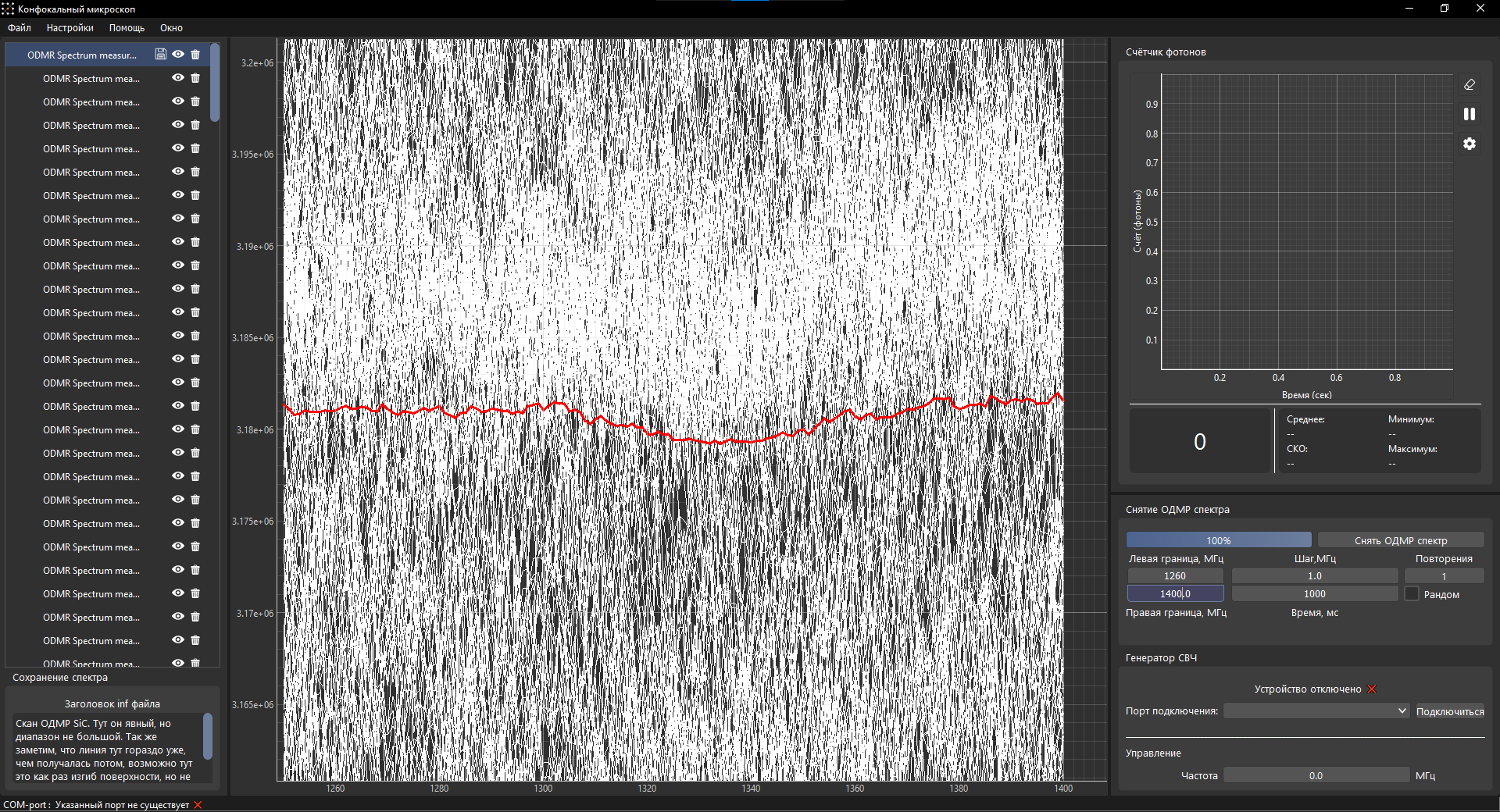1500x812 pixels.
Task: Dismiss COM-port error in status bar
Action: [198, 805]
